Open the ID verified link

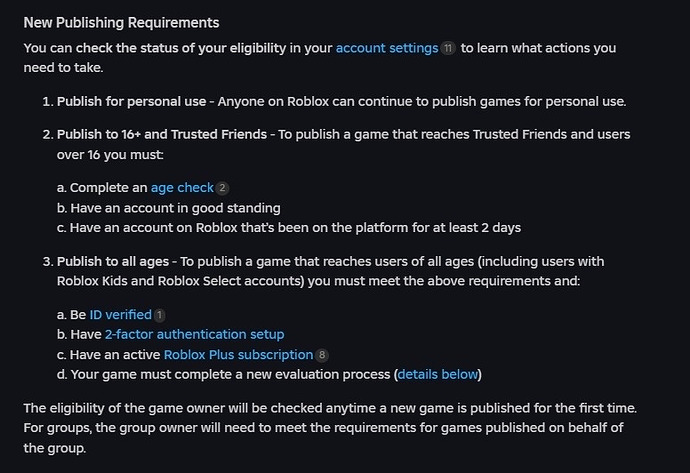click(121, 315)
